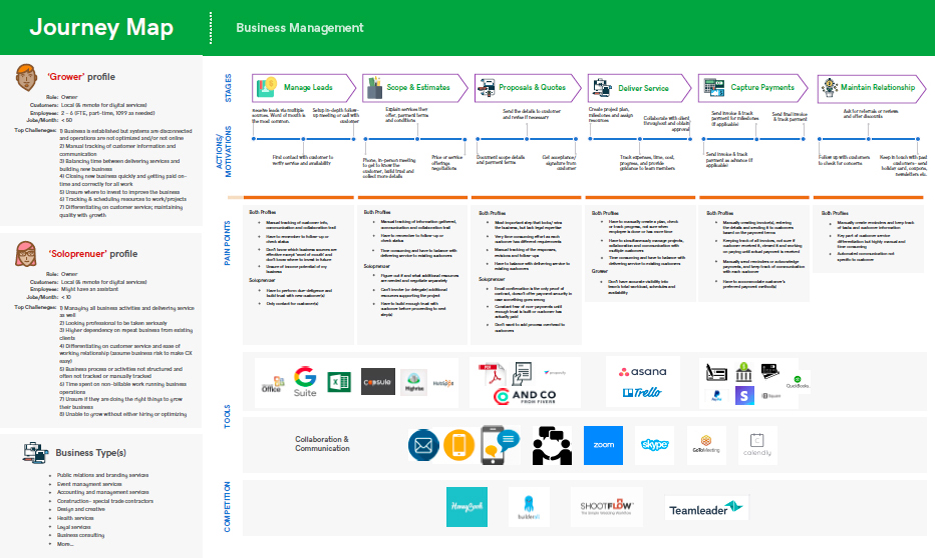Click the 'Maintain Relationship' stage label
Viewport: 935px width, 558px height.
tap(878, 87)
